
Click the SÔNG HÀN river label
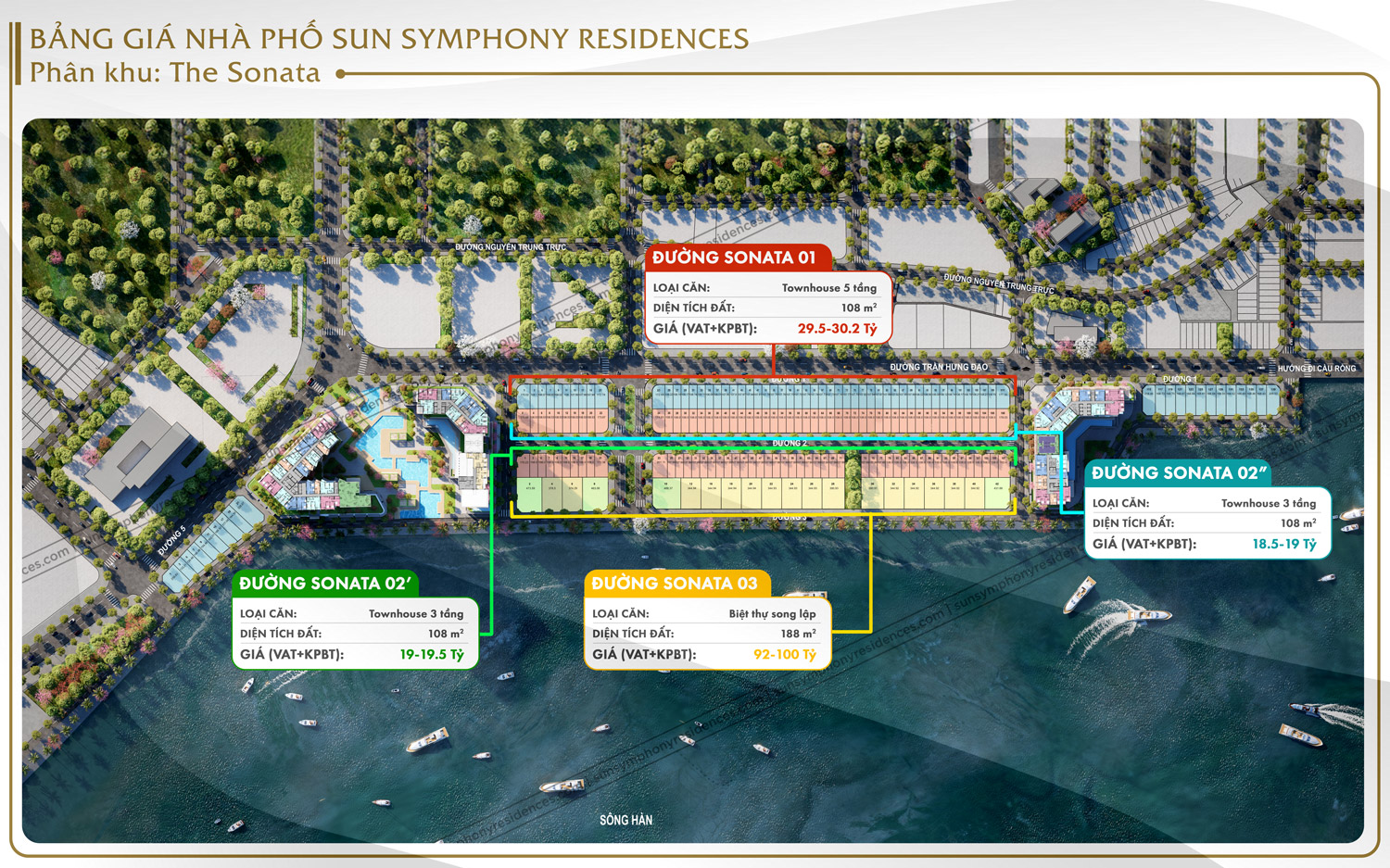coord(625,820)
